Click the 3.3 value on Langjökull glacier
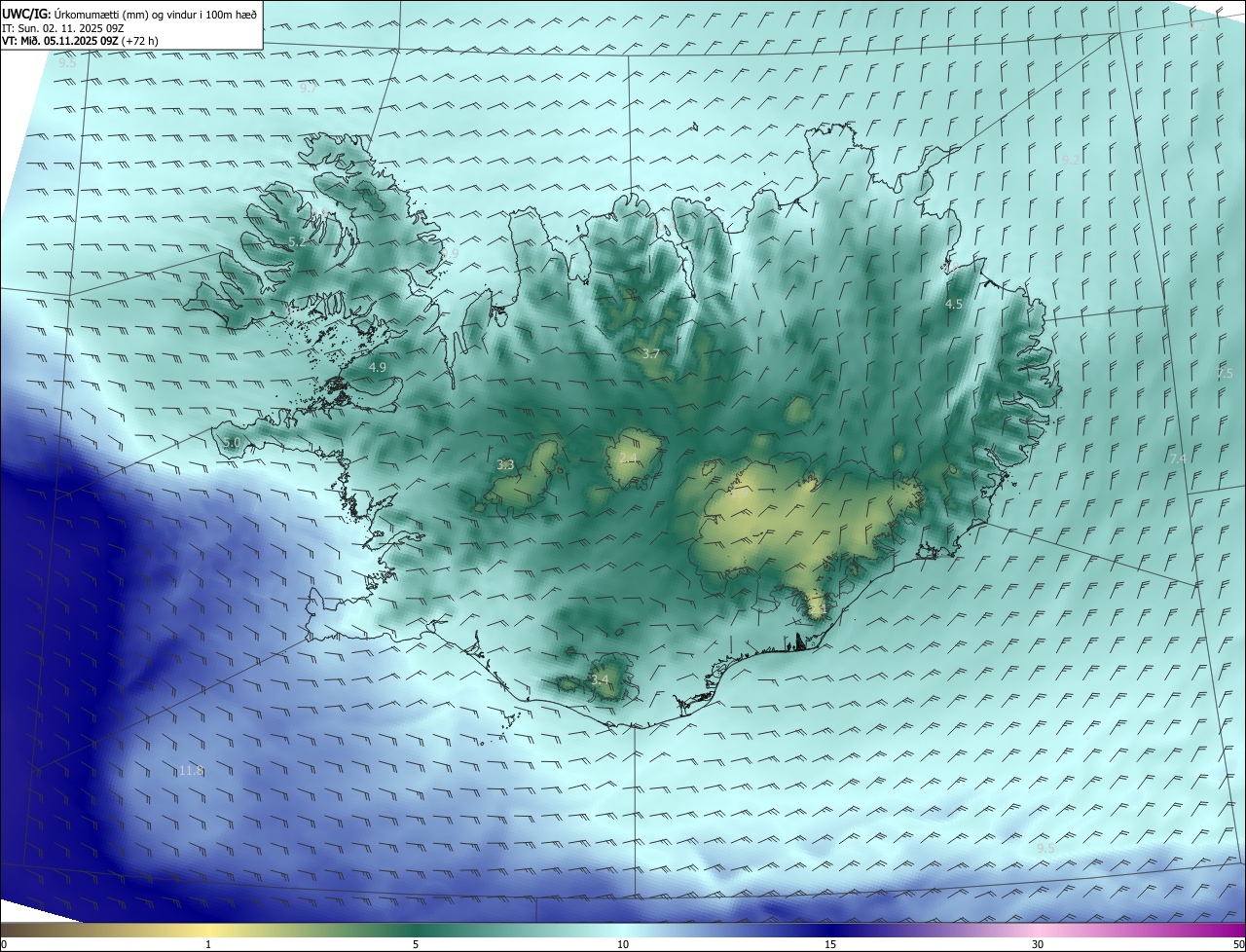Viewport: 1246px width, 952px height. click(505, 465)
